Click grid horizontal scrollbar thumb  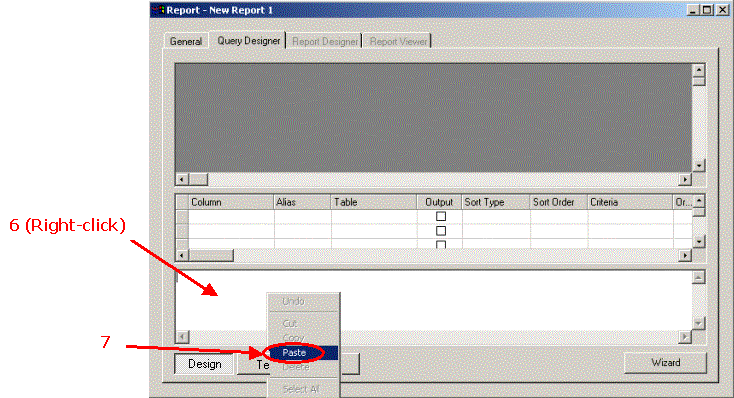click(211, 255)
